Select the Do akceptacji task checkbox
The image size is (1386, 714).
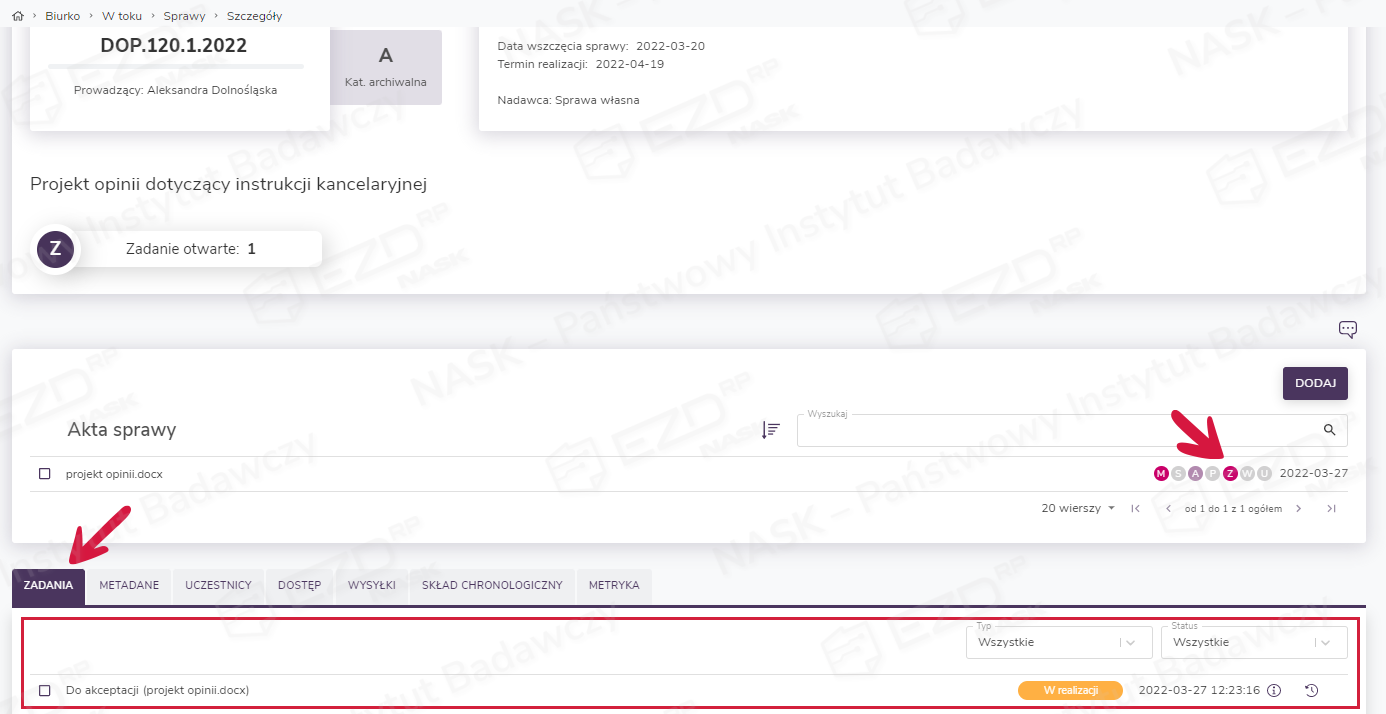44,690
